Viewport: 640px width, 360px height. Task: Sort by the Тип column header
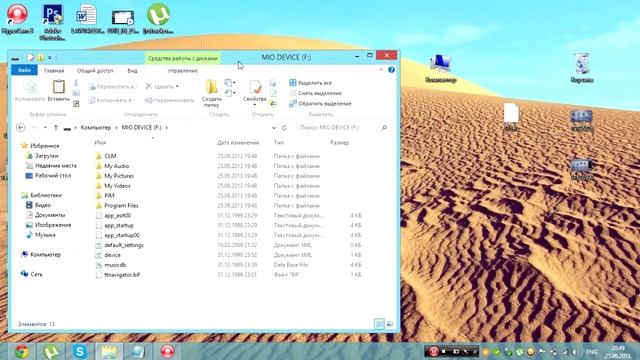(x=279, y=142)
